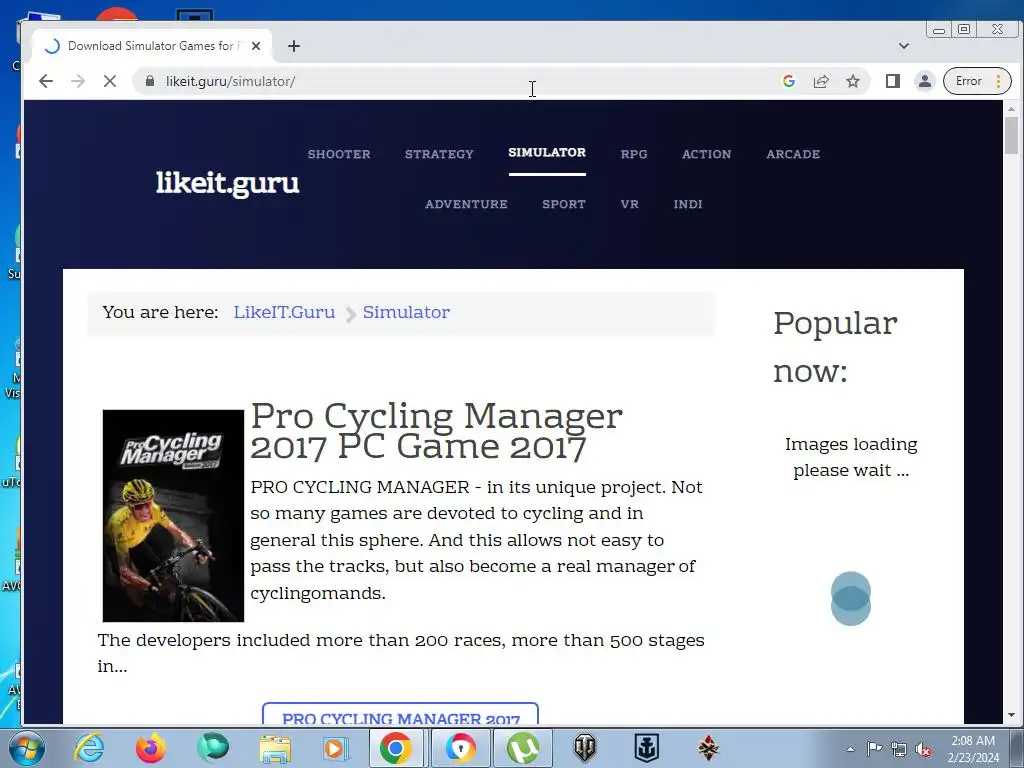
Task: Open the Chrome profile avatar menu
Action: point(925,81)
